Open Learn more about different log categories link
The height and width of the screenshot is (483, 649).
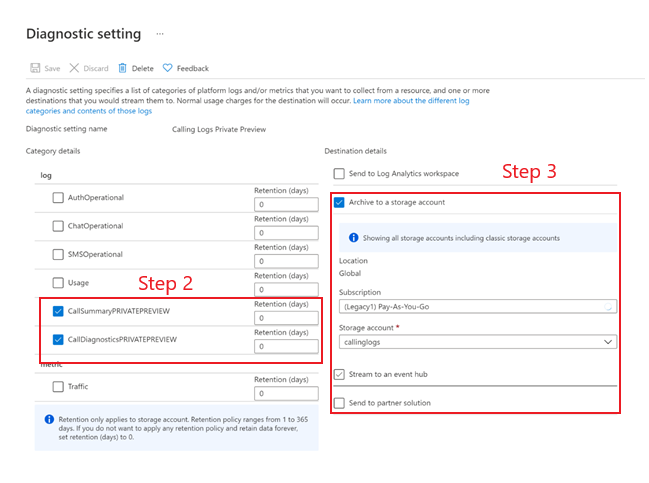click(x=248, y=106)
